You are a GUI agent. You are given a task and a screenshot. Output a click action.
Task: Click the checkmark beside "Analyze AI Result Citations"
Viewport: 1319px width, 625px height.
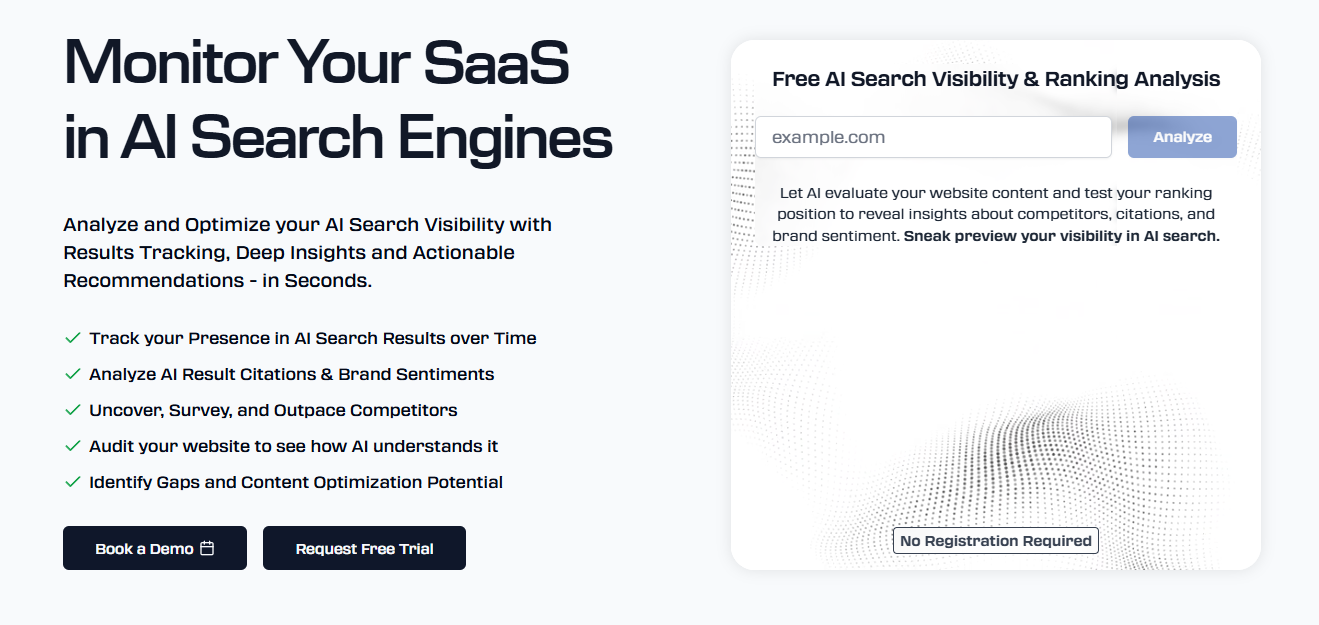point(72,374)
